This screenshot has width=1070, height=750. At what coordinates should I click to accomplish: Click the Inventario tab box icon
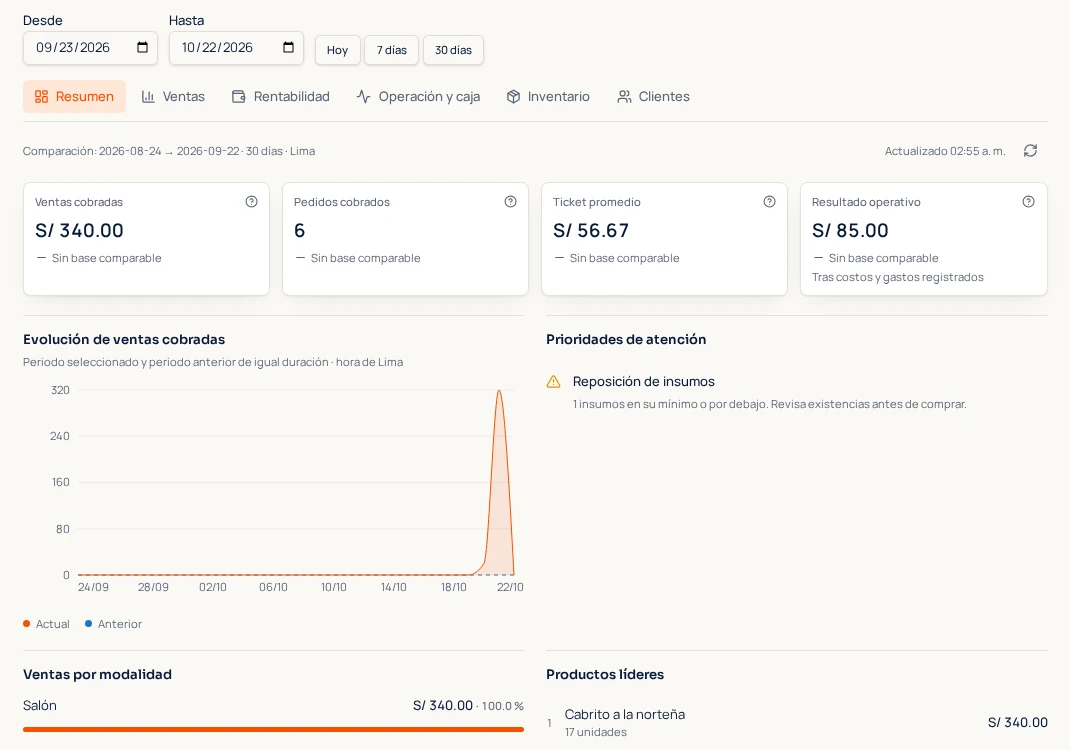513,96
